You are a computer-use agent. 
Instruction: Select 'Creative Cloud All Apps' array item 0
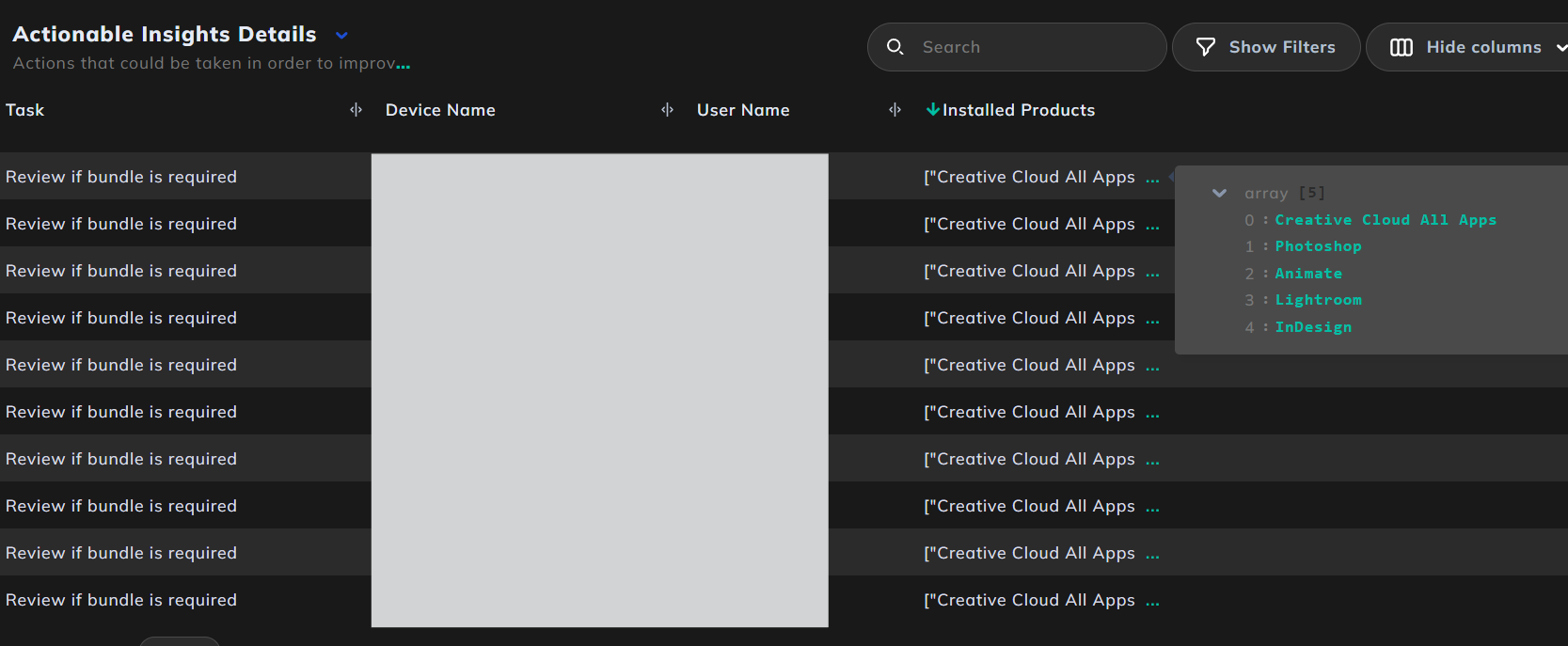point(1386,220)
